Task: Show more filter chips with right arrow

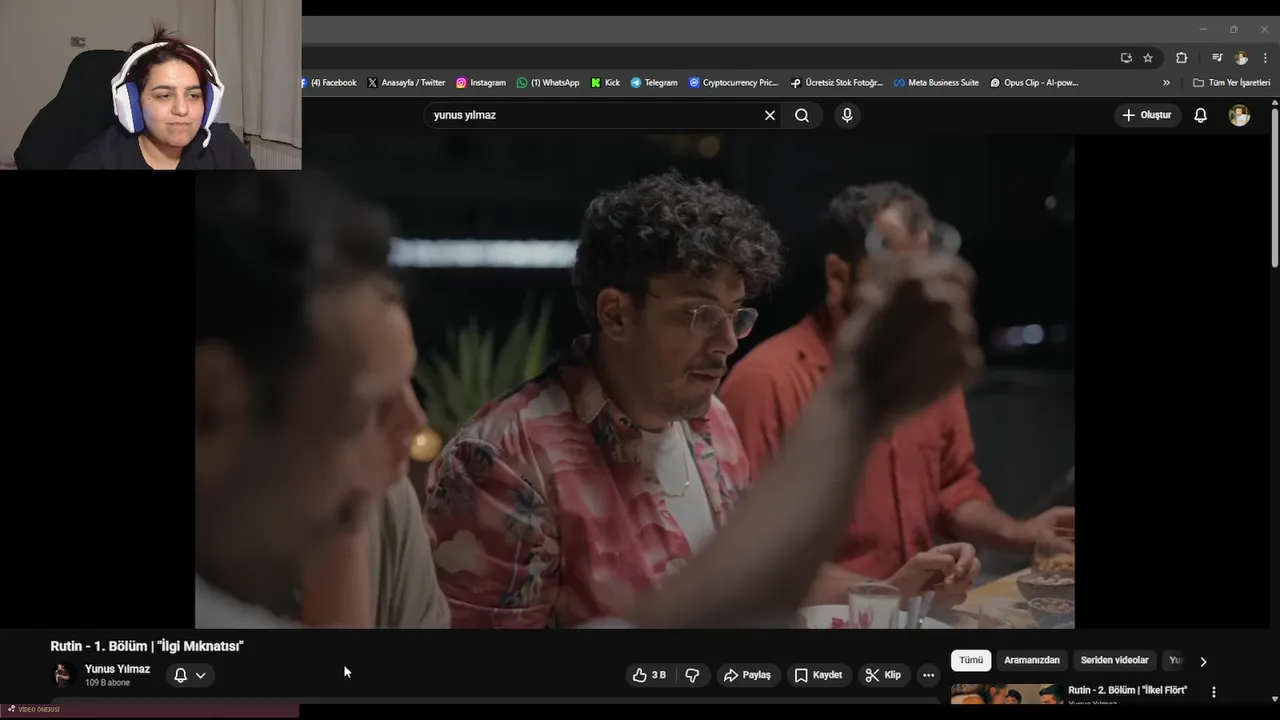Action: coord(1203,661)
